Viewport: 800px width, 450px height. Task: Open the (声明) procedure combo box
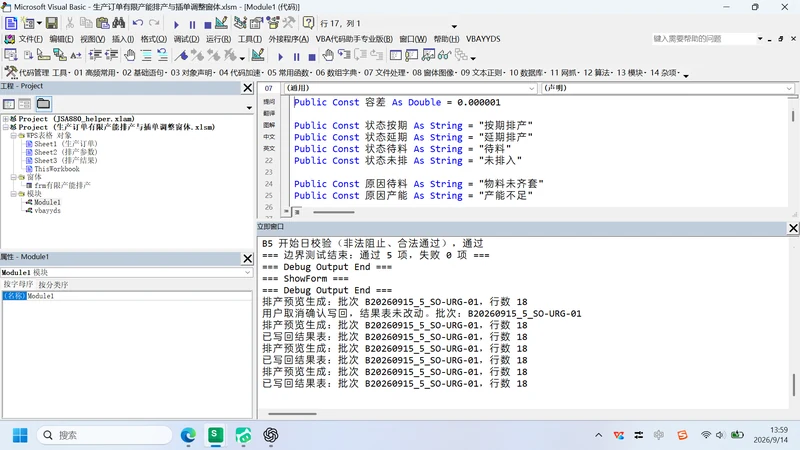click(668, 88)
